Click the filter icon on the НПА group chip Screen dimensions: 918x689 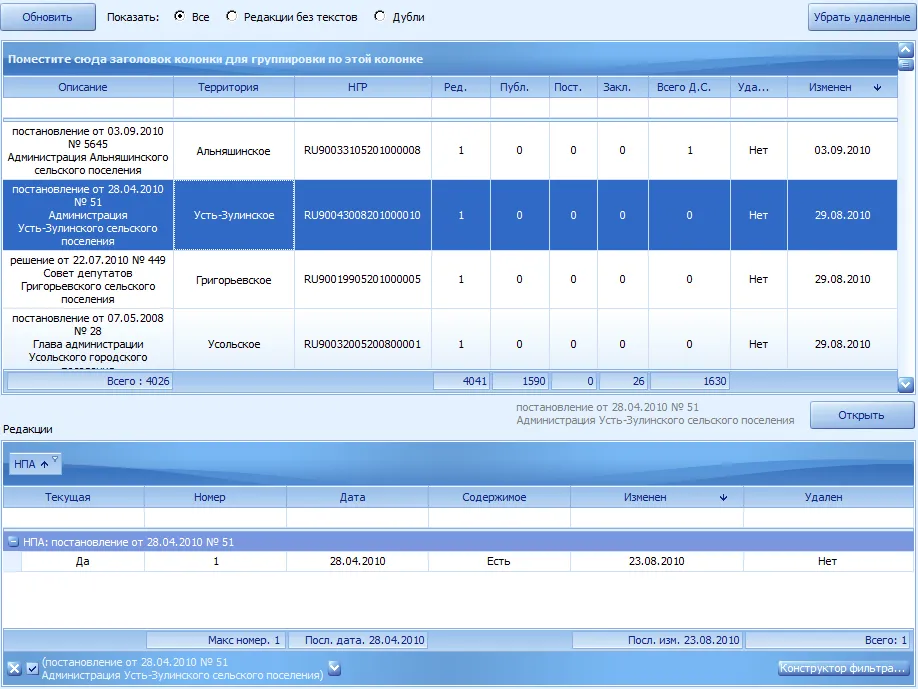(x=55, y=460)
